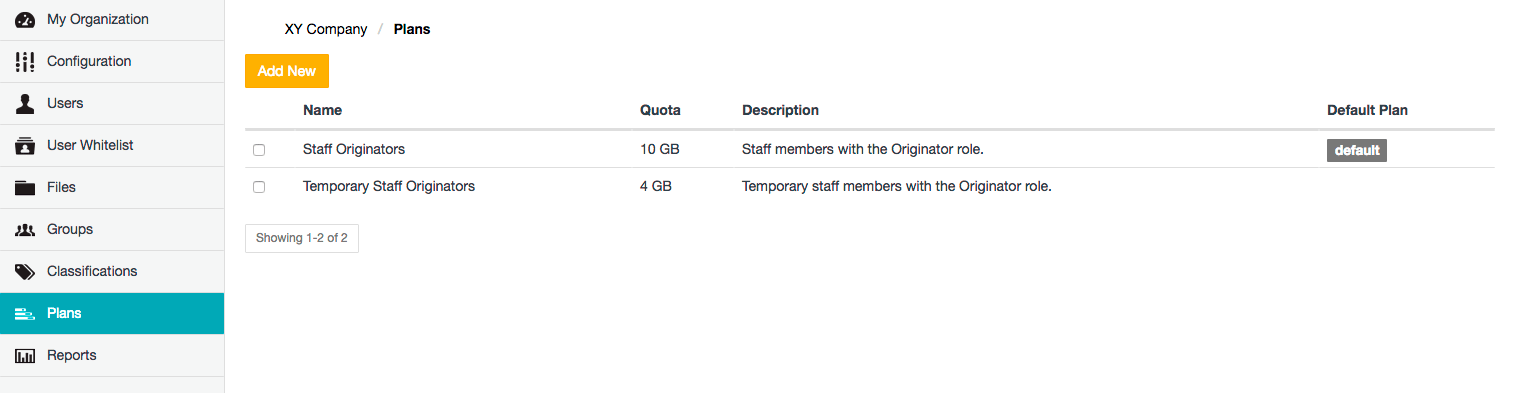Viewport: 1515px width, 393px height.
Task: Open the Temporary Staff Originators plan
Action: (389, 186)
